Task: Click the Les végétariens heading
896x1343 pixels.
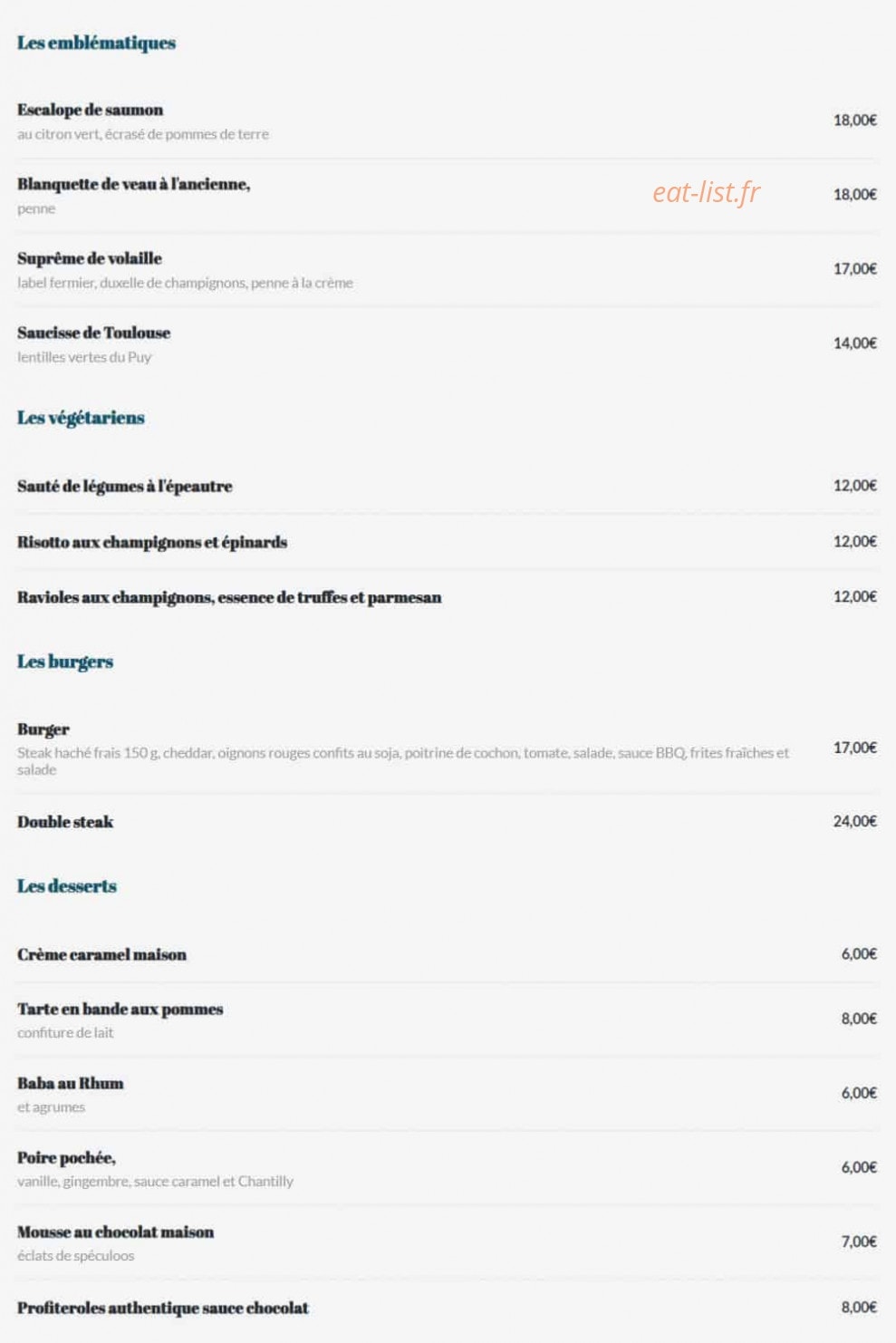Action: click(81, 418)
